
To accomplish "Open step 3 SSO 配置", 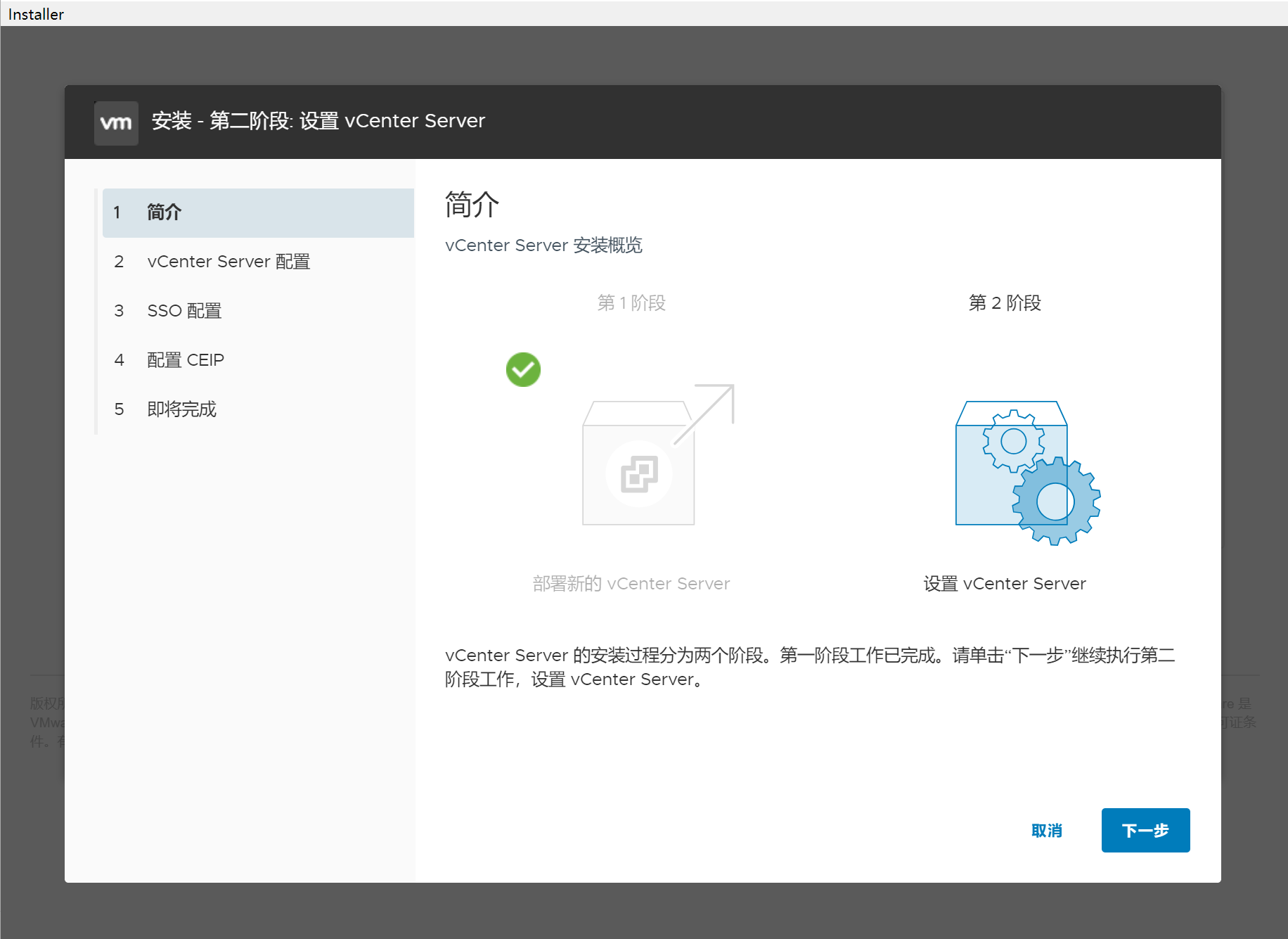I will [x=184, y=311].
